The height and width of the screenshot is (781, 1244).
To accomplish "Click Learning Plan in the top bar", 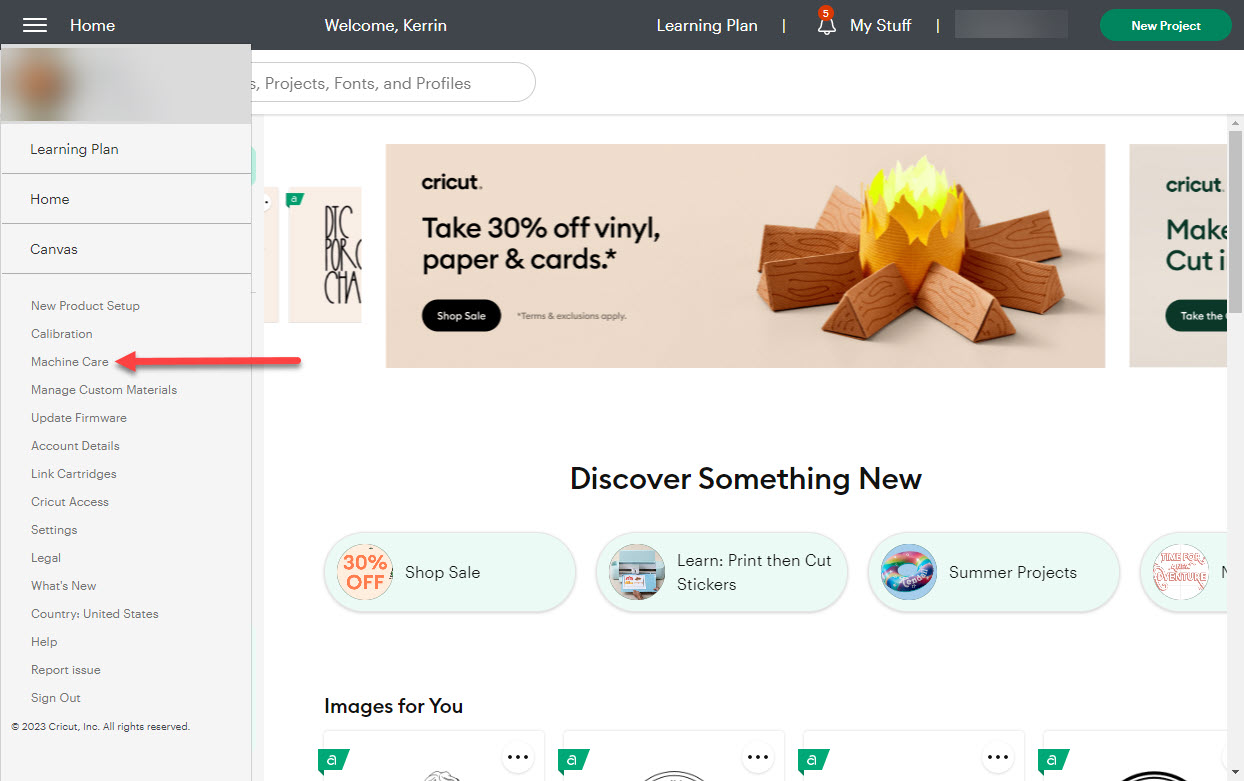I will (x=706, y=26).
